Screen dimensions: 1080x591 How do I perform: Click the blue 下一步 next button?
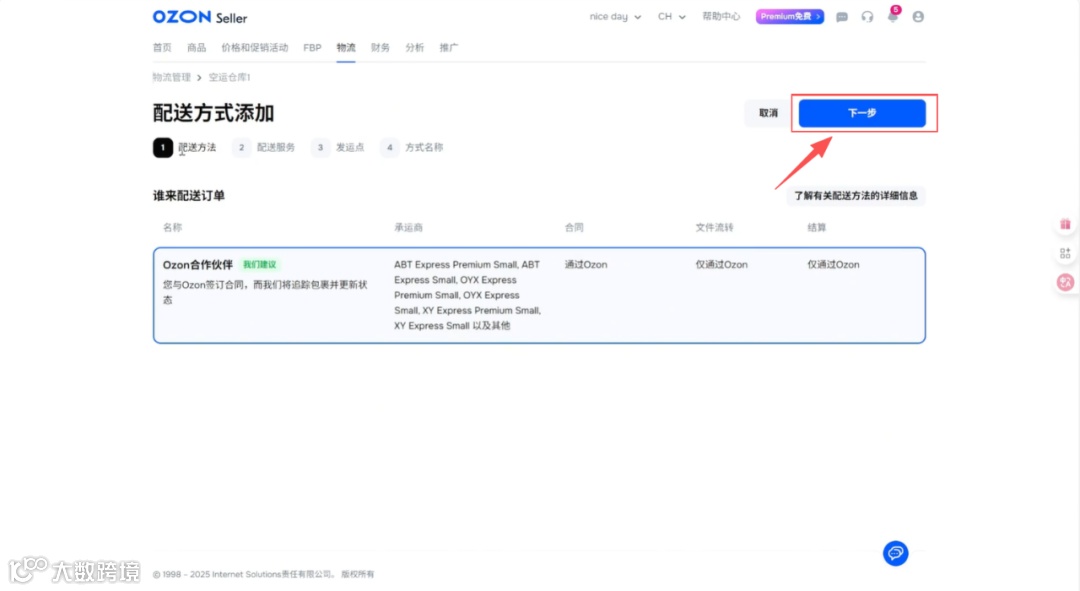[862, 113]
